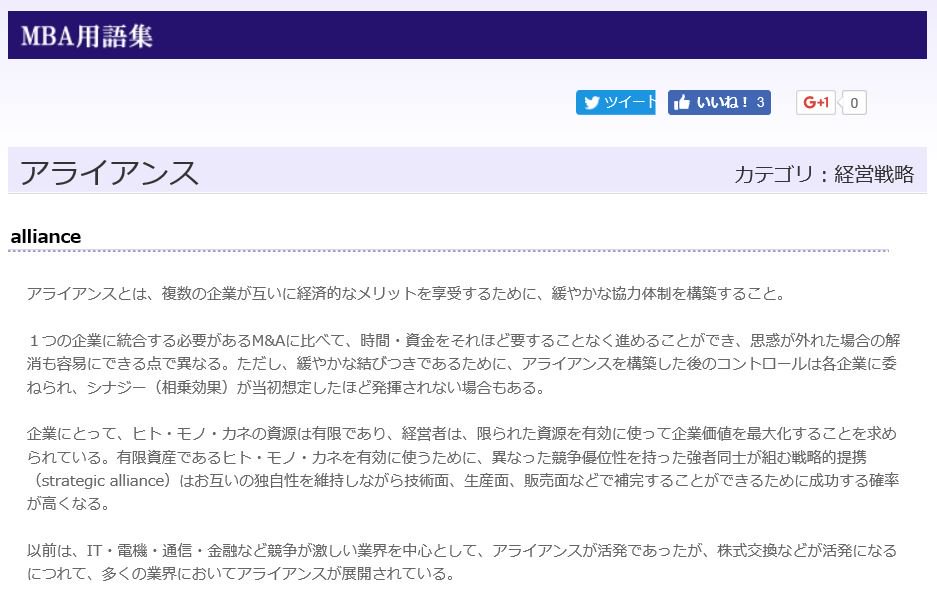The image size is (937, 601).
Task: Click the アライアンス page heading
Action: (x=109, y=174)
